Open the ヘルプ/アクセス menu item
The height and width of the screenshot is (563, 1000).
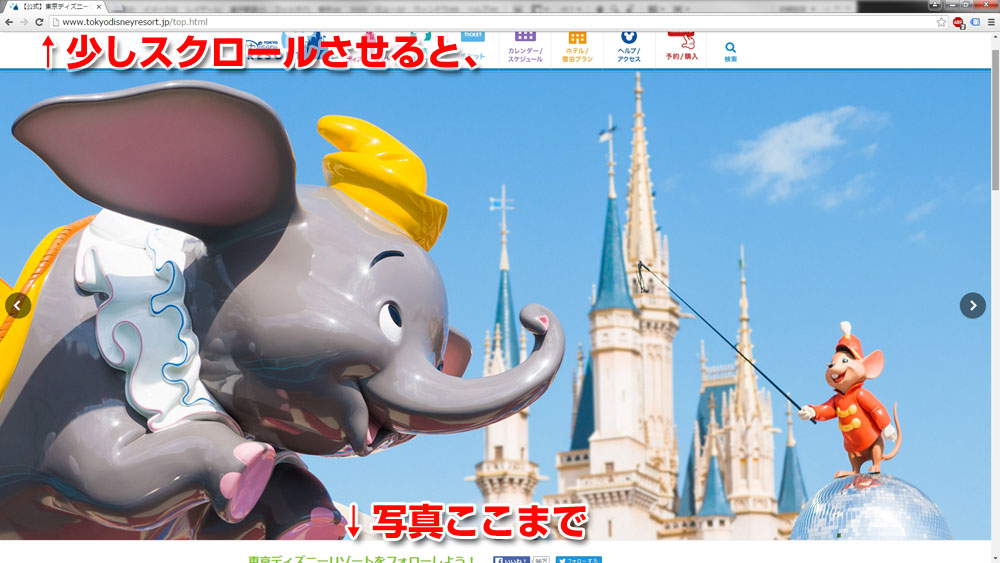pyautogui.click(x=629, y=48)
